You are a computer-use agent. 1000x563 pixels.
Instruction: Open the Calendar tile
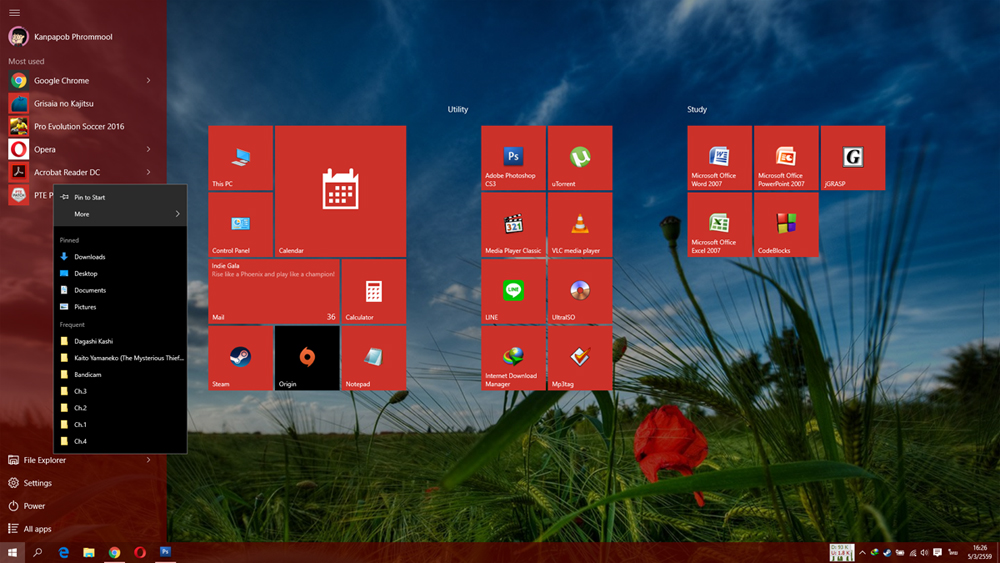pos(341,191)
